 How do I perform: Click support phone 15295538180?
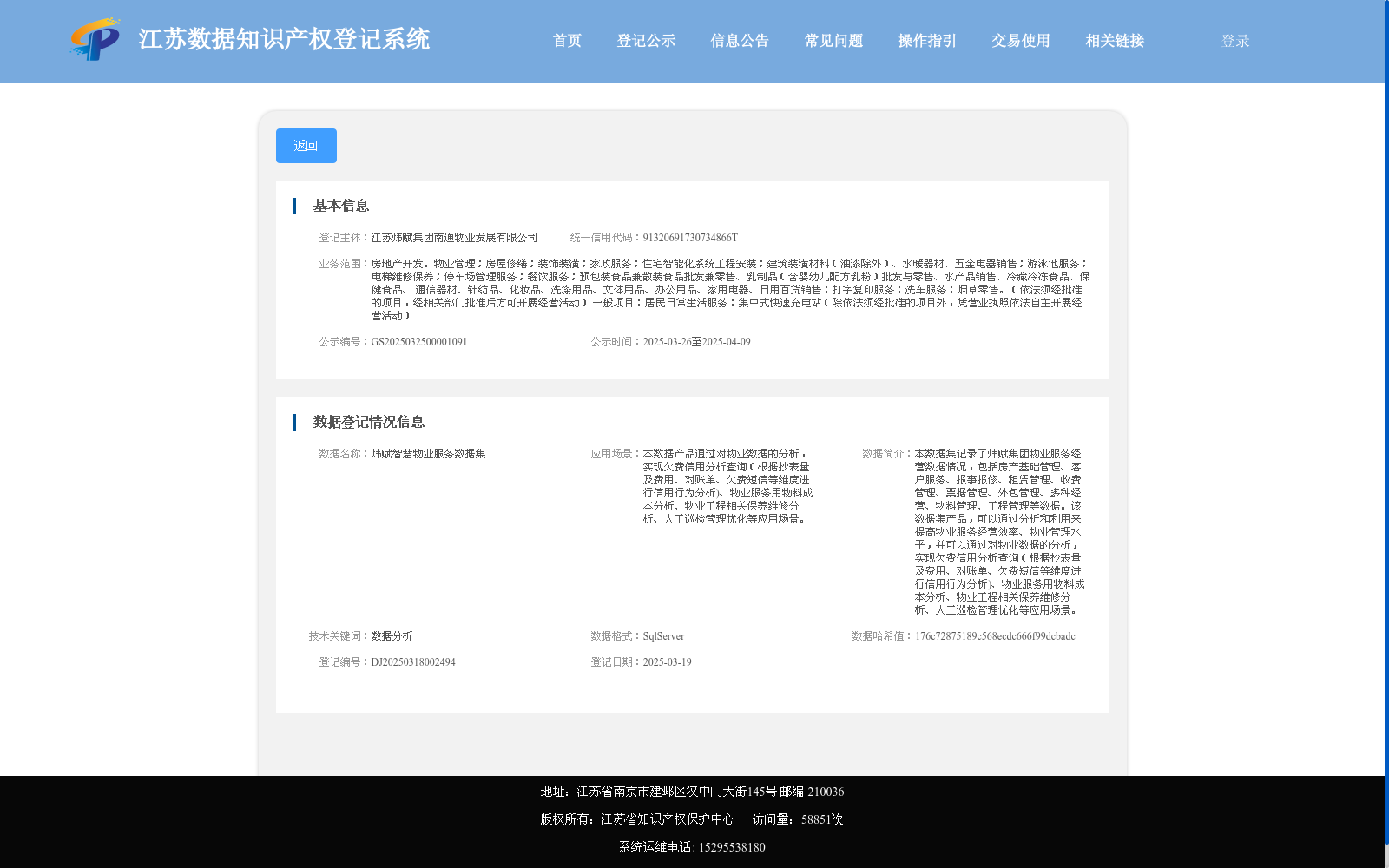pyautogui.click(x=732, y=847)
